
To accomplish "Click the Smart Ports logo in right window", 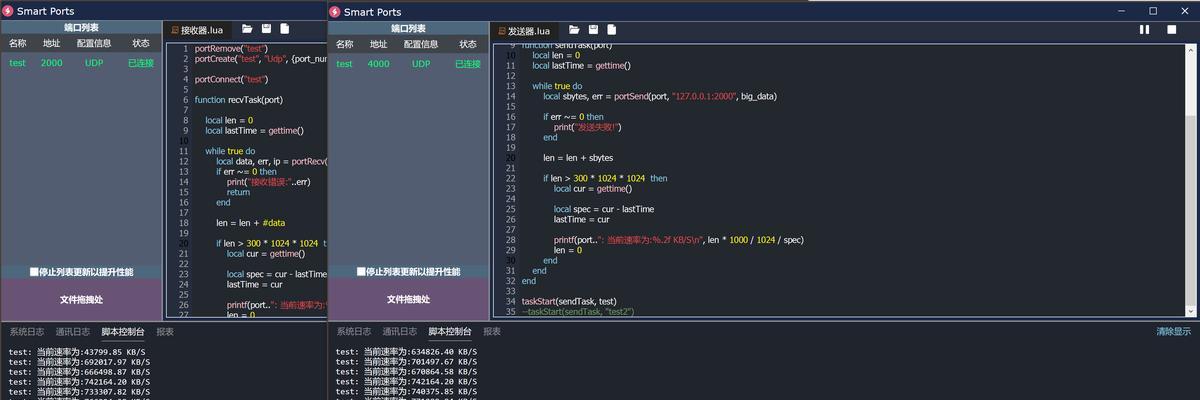I will tap(335, 11).
